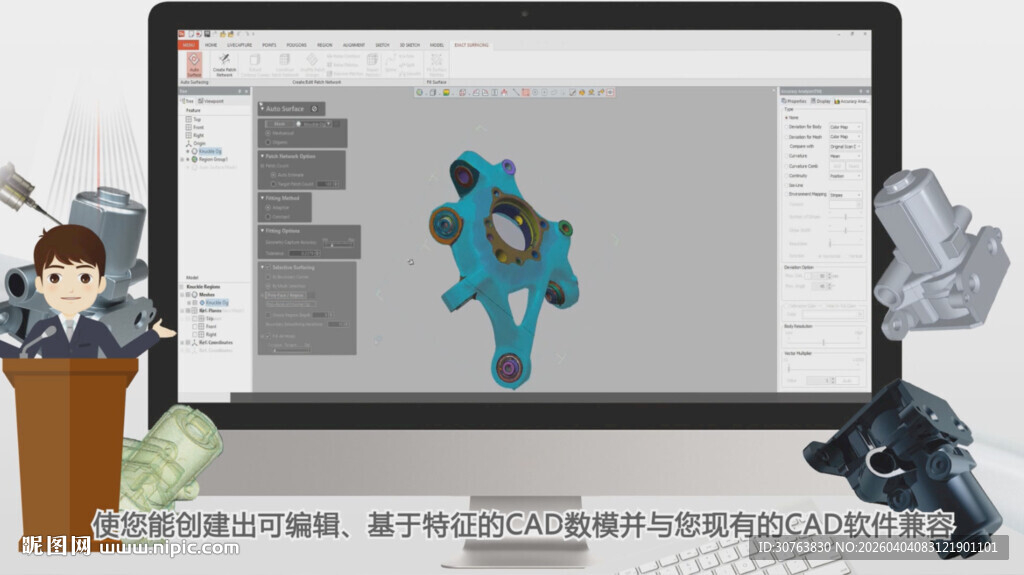Click the app logo in title bar

coord(182,34)
